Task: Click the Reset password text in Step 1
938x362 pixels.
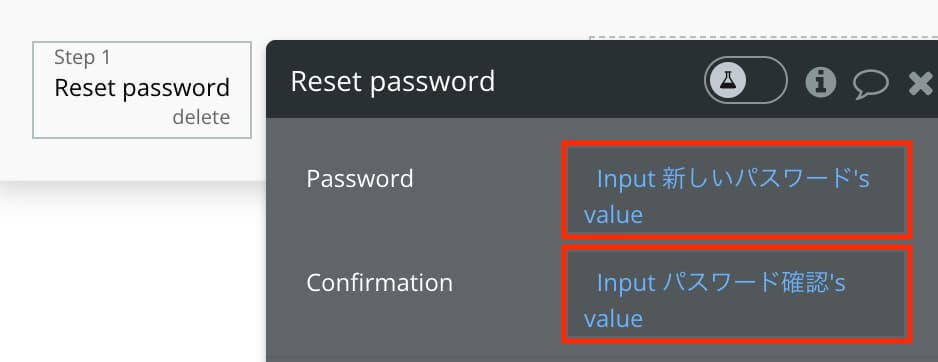Action: click(142, 88)
